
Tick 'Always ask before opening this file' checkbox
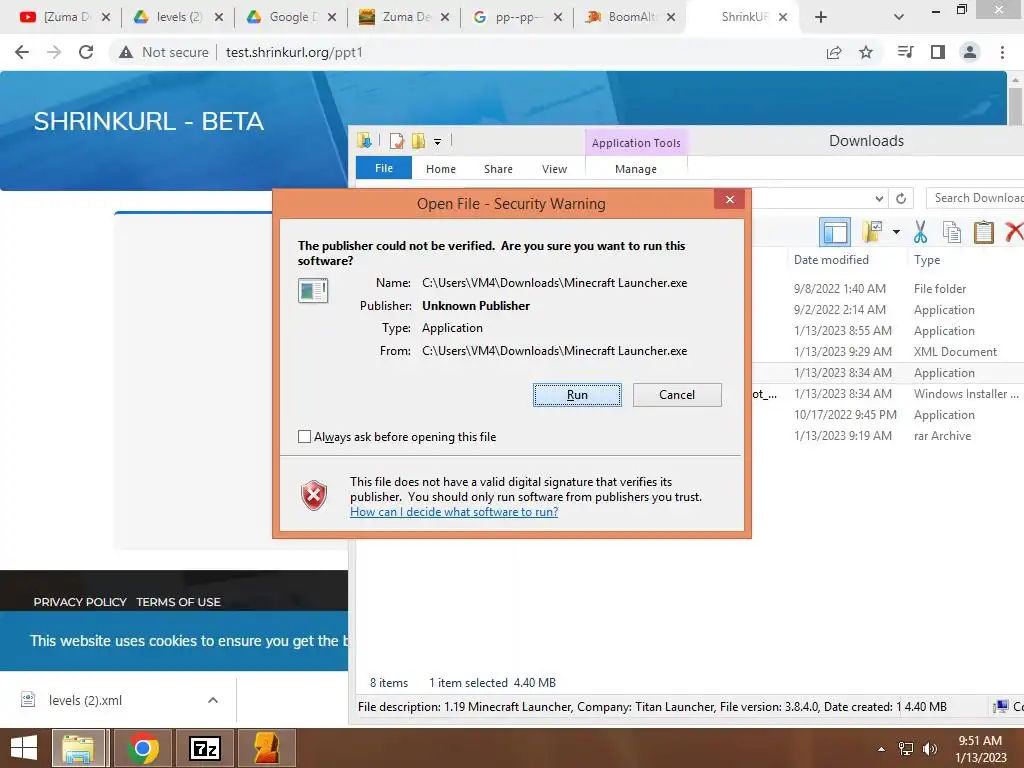pos(304,436)
